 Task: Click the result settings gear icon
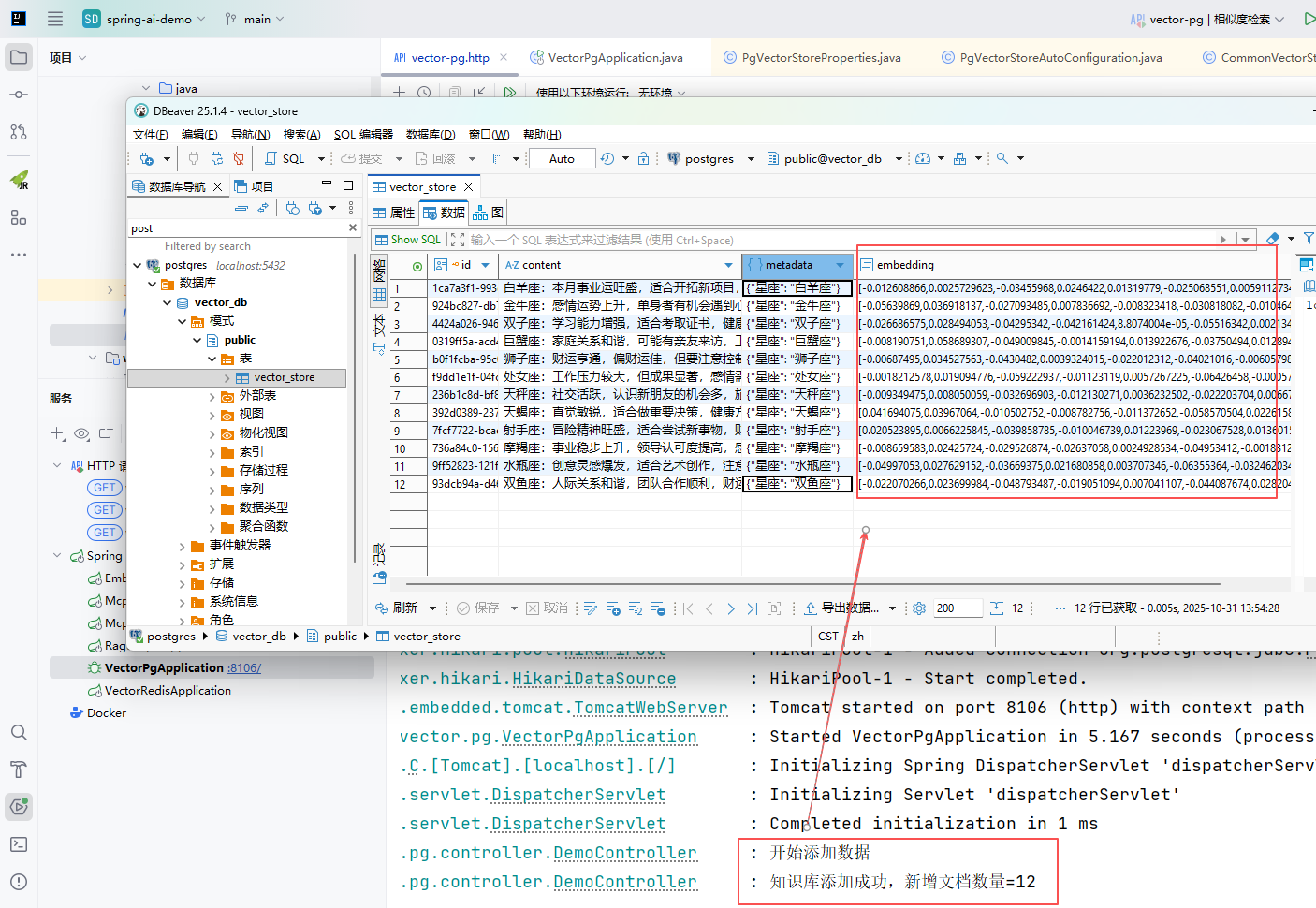918,608
